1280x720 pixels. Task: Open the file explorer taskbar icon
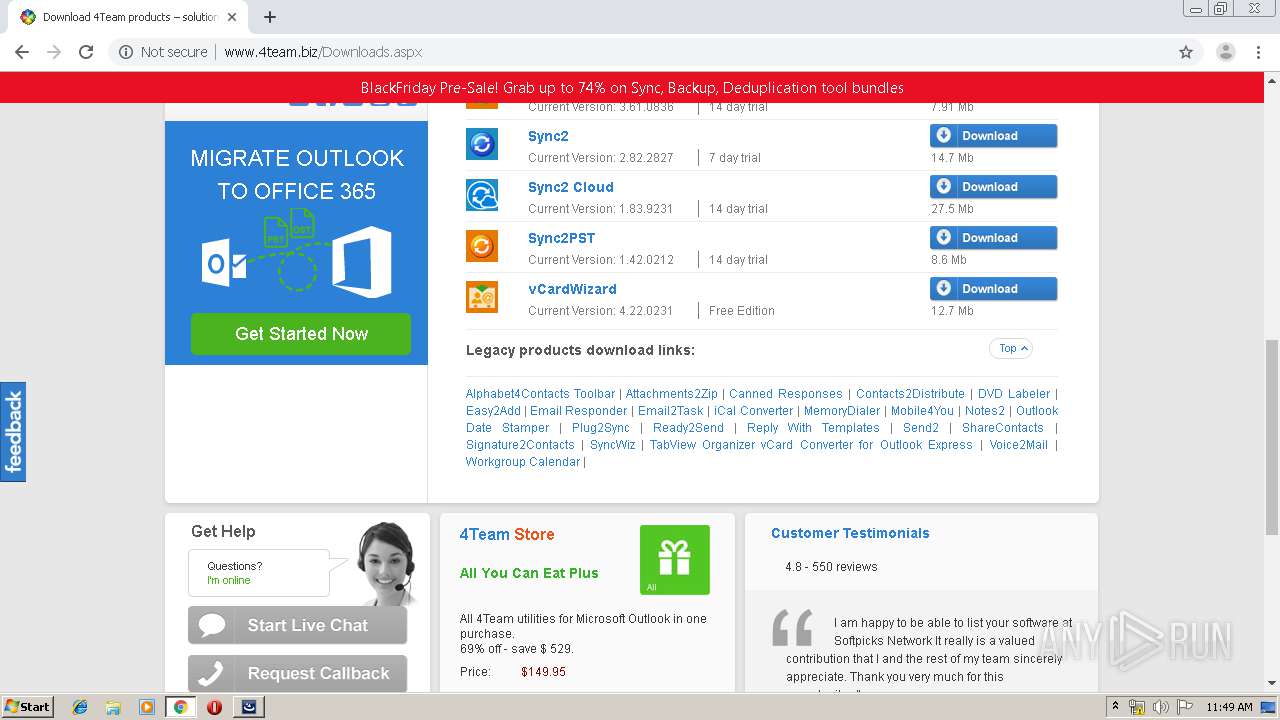[114, 707]
